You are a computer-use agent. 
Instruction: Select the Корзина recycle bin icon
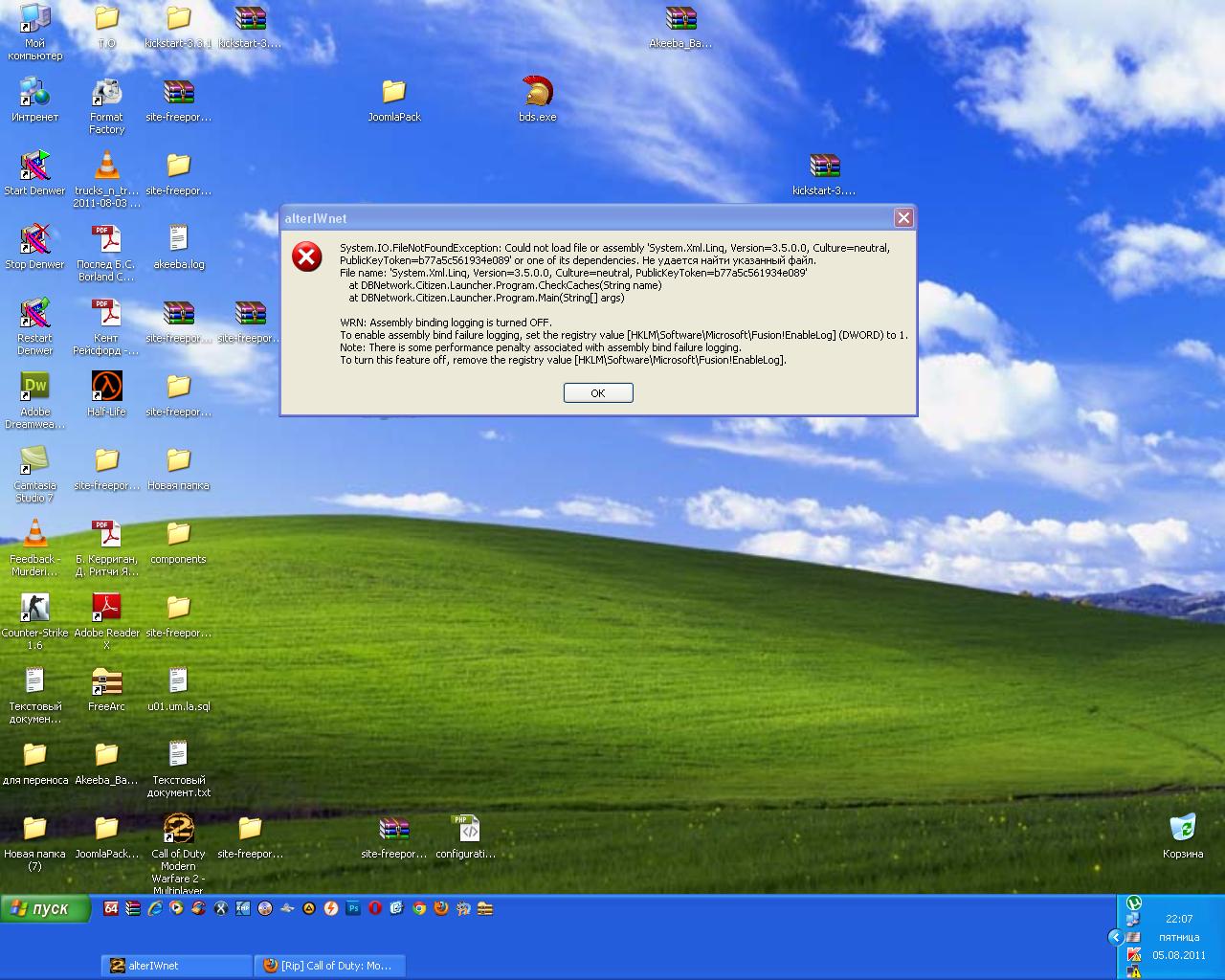[1183, 830]
